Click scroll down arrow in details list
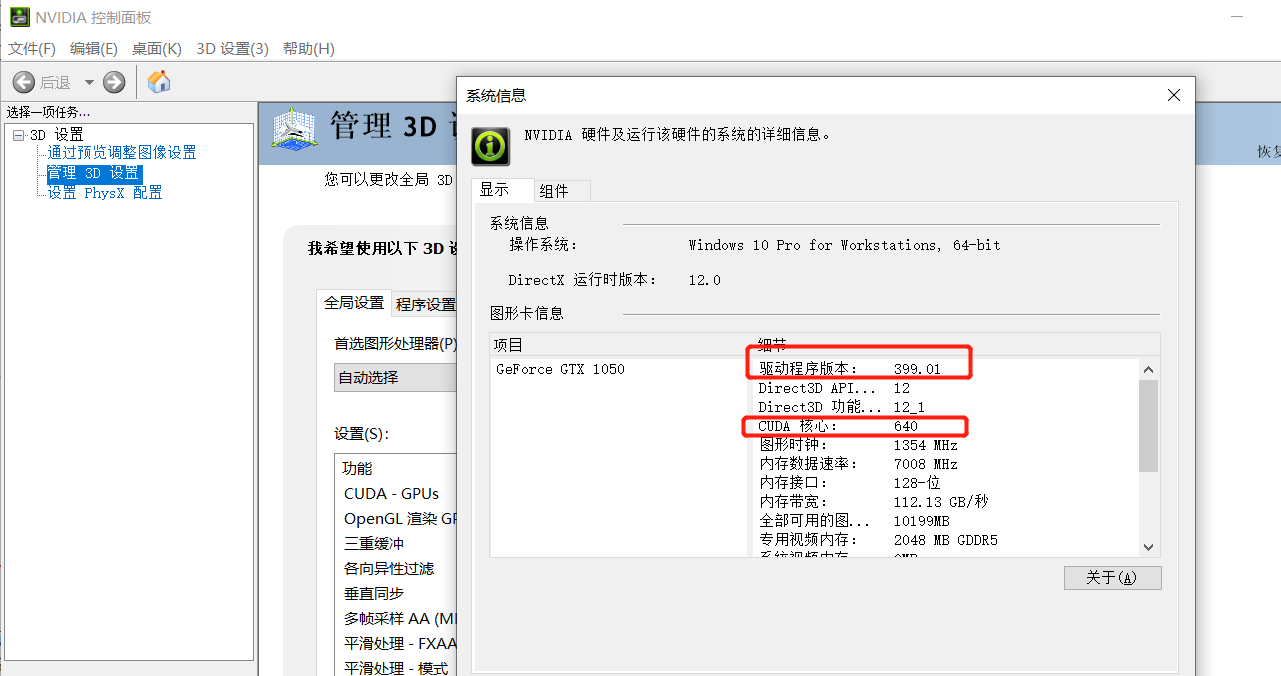The height and width of the screenshot is (676, 1281). click(1148, 547)
